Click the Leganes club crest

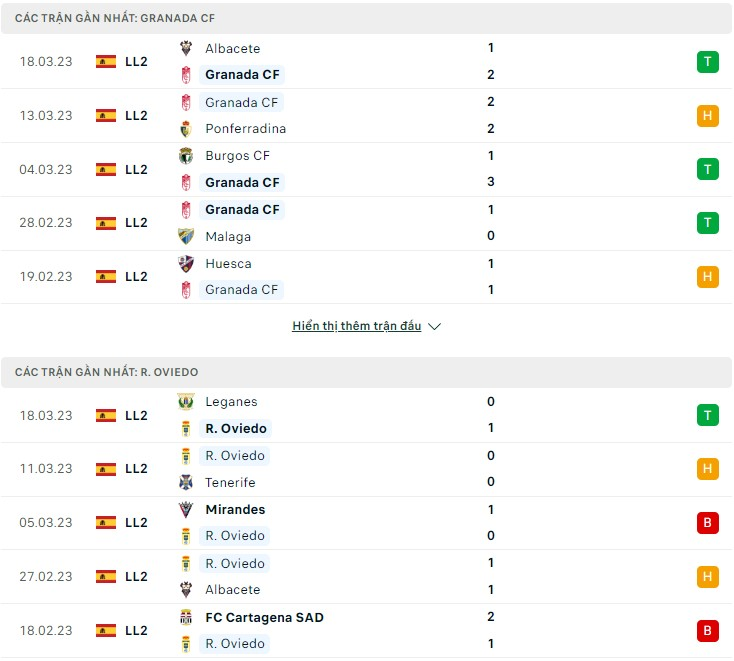(186, 402)
